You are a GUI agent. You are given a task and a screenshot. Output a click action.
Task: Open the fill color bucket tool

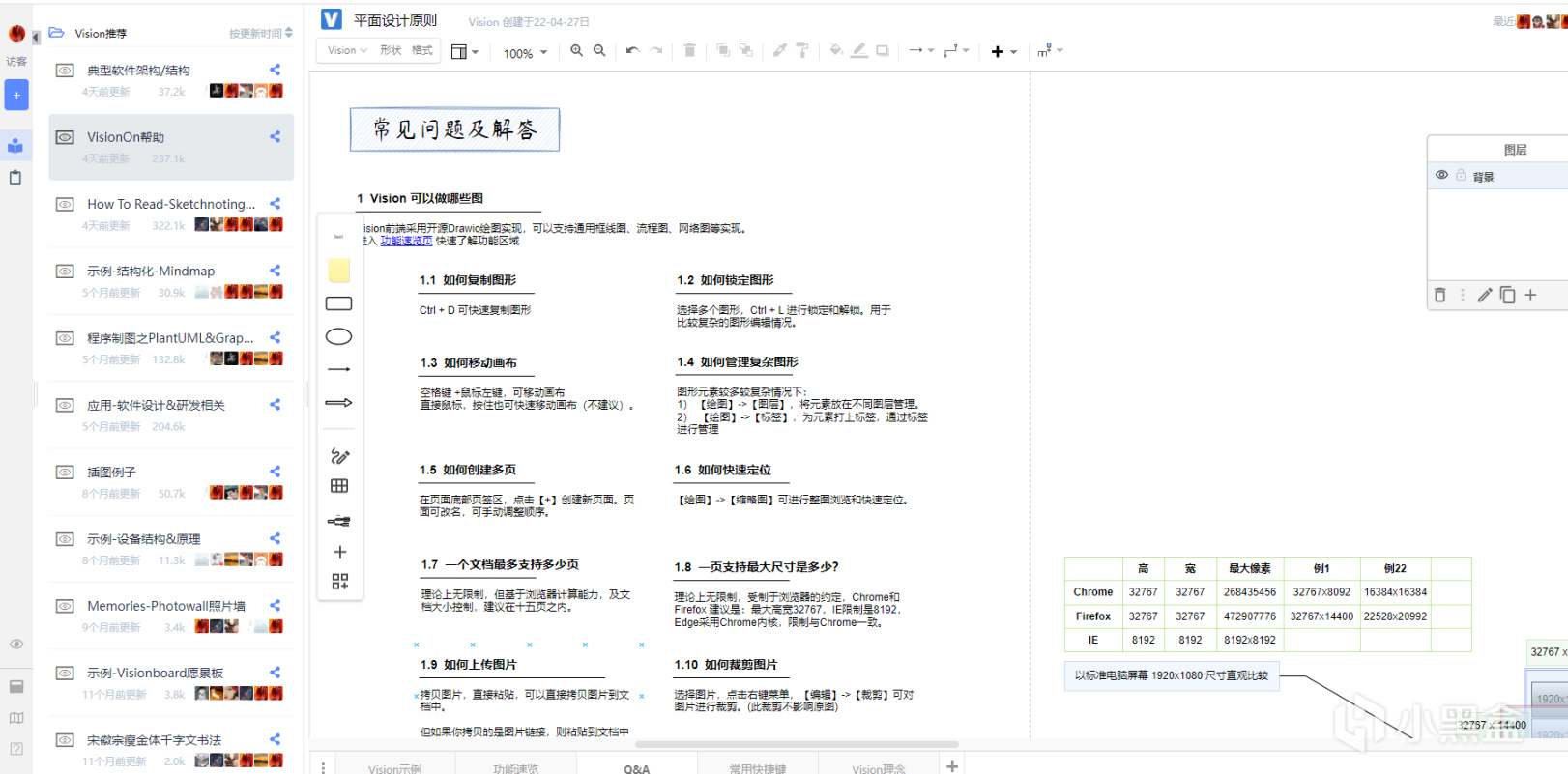point(835,51)
